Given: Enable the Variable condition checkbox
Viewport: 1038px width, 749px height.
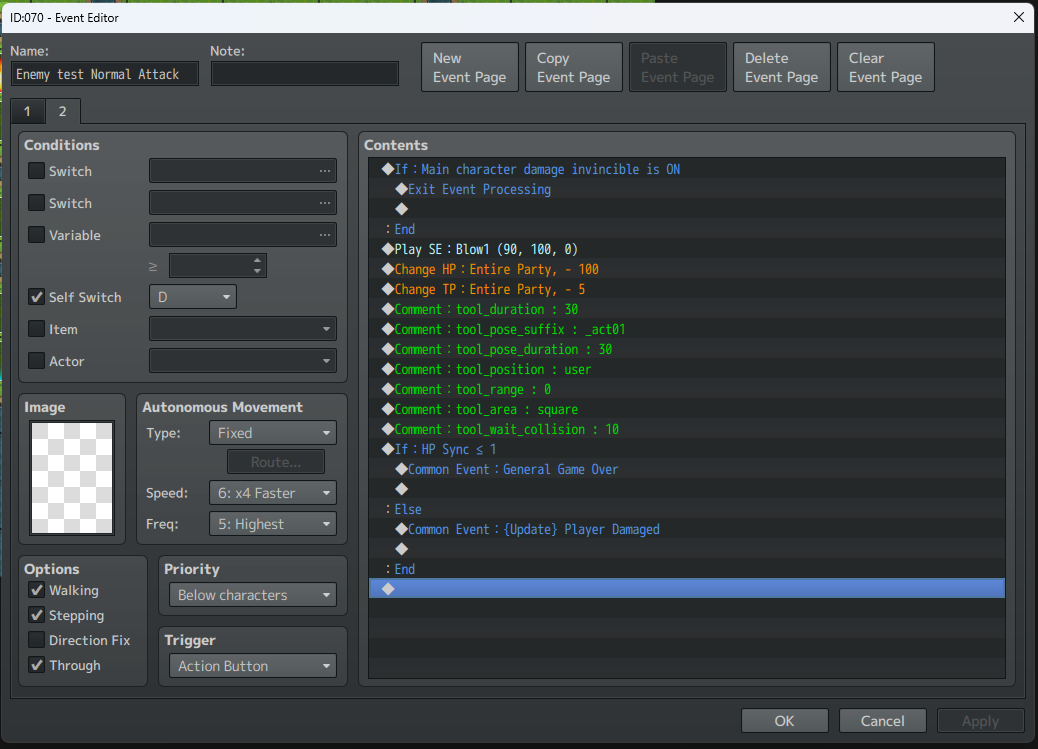Looking at the screenshot, I should pyautogui.click(x=36, y=234).
